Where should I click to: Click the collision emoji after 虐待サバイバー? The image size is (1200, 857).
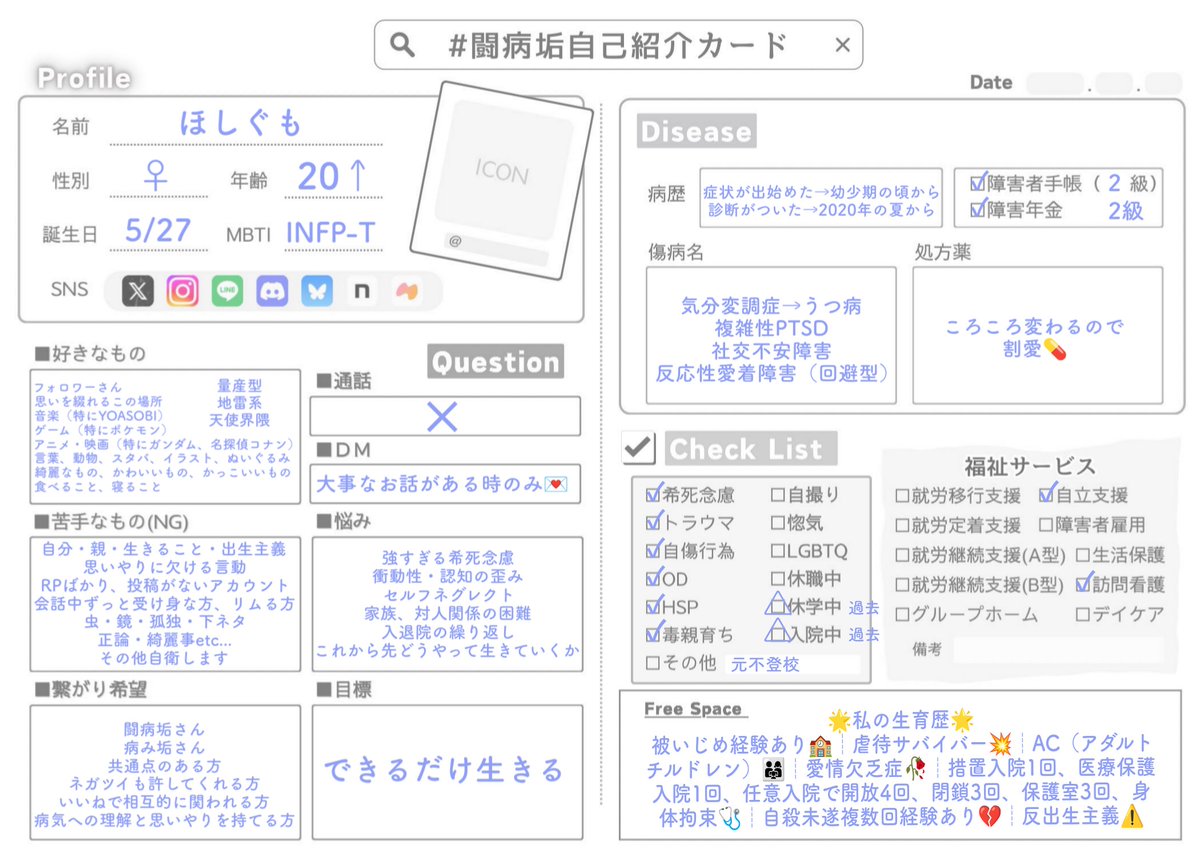tap(1000, 745)
